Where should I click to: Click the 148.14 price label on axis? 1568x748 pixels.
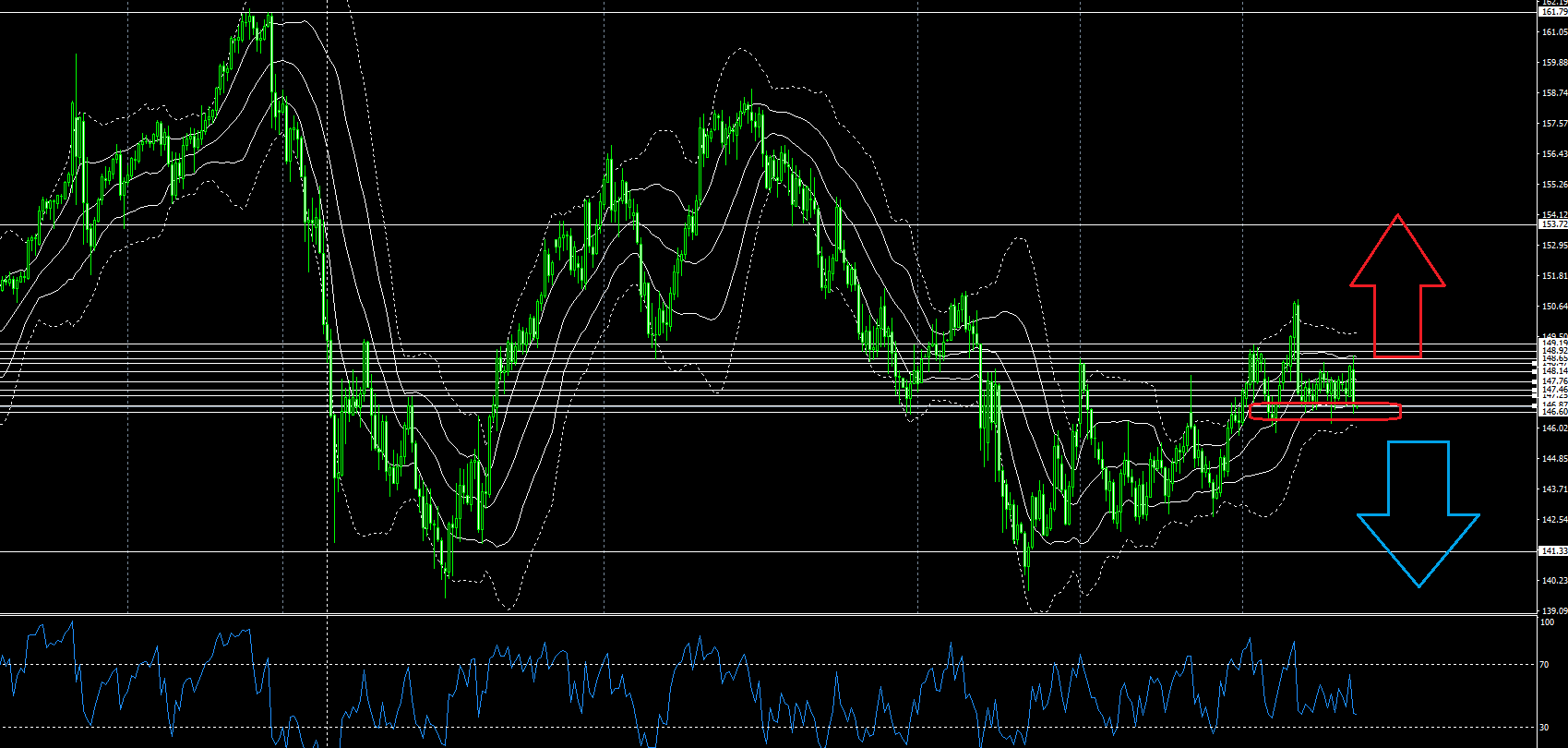click(x=1553, y=371)
